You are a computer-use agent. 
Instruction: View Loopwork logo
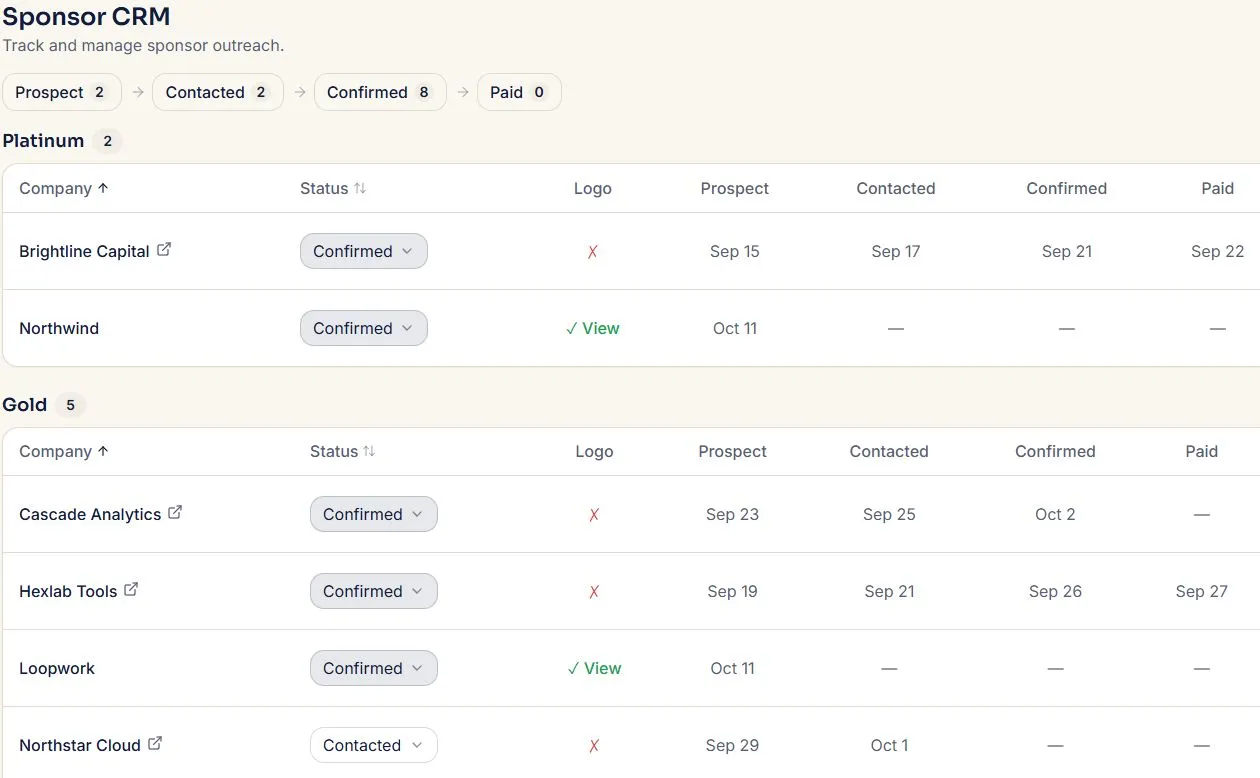point(594,668)
